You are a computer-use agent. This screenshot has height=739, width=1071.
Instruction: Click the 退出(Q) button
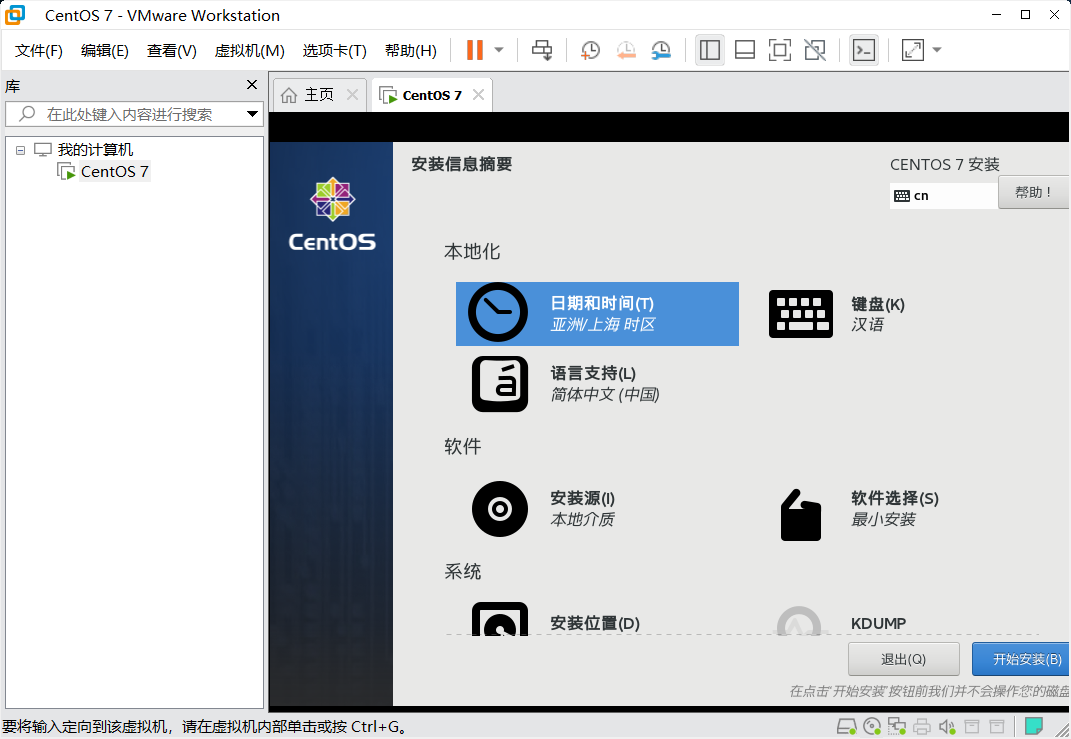tap(904, 659)
